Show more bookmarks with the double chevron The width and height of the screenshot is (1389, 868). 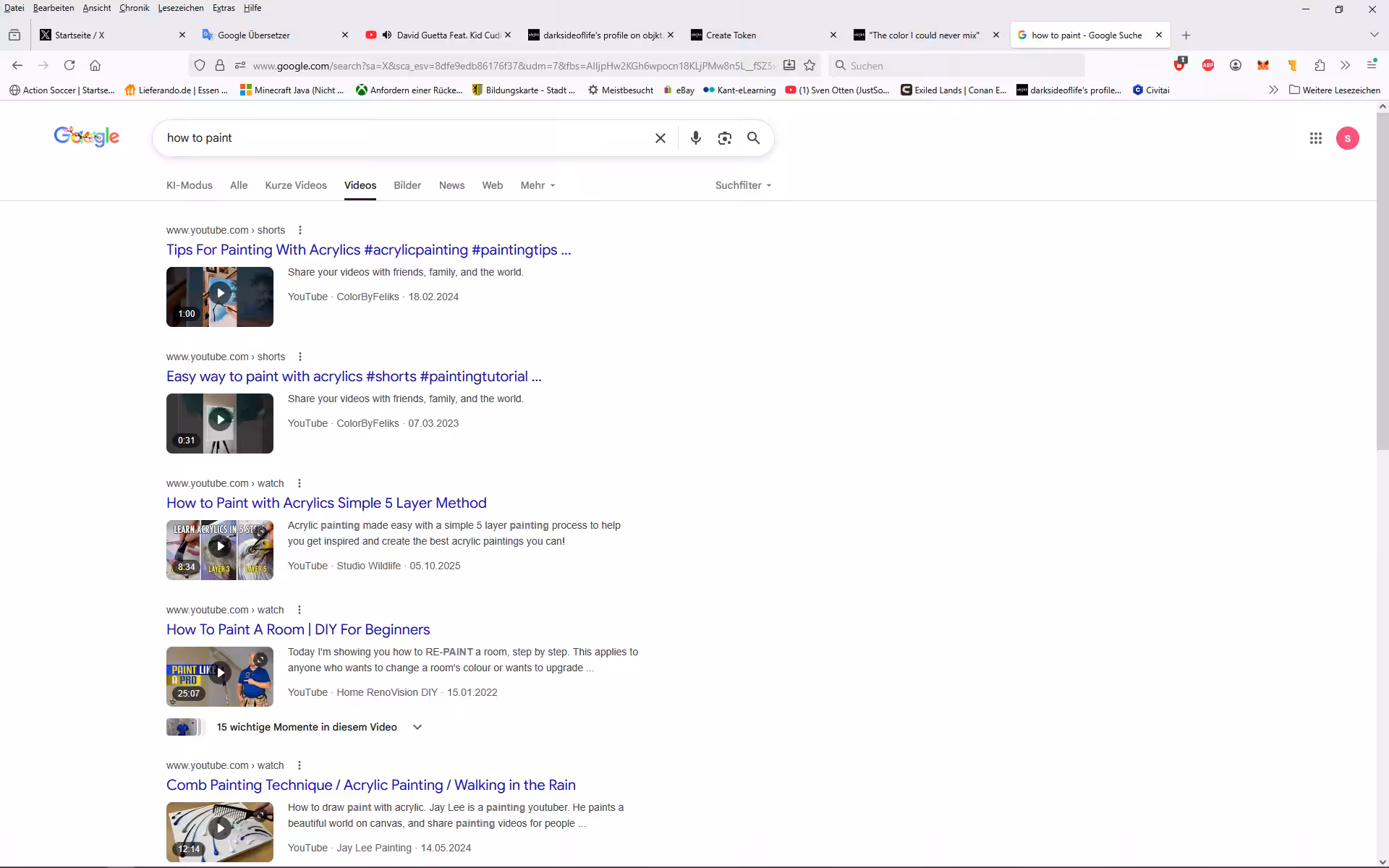(x=1273, y=90)
